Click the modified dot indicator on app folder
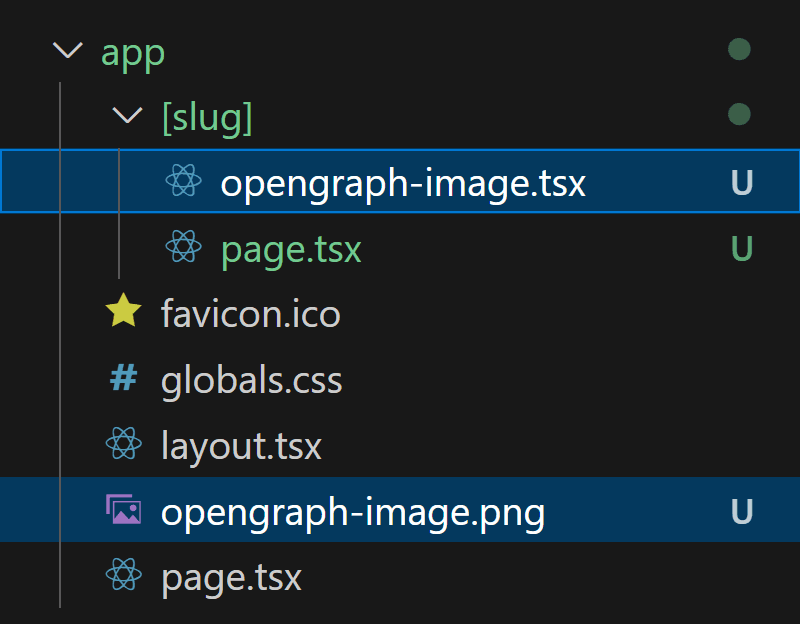800x624 pixels. click(x=739, y=49)
